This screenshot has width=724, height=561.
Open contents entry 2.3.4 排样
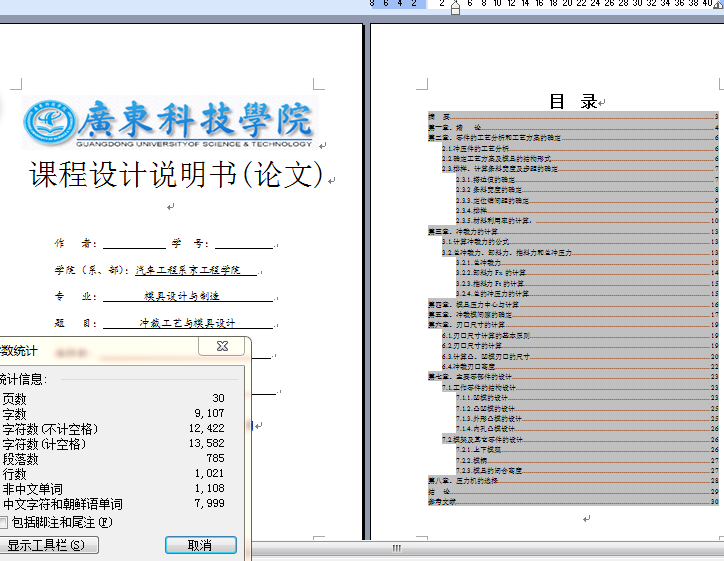(587, 211)
